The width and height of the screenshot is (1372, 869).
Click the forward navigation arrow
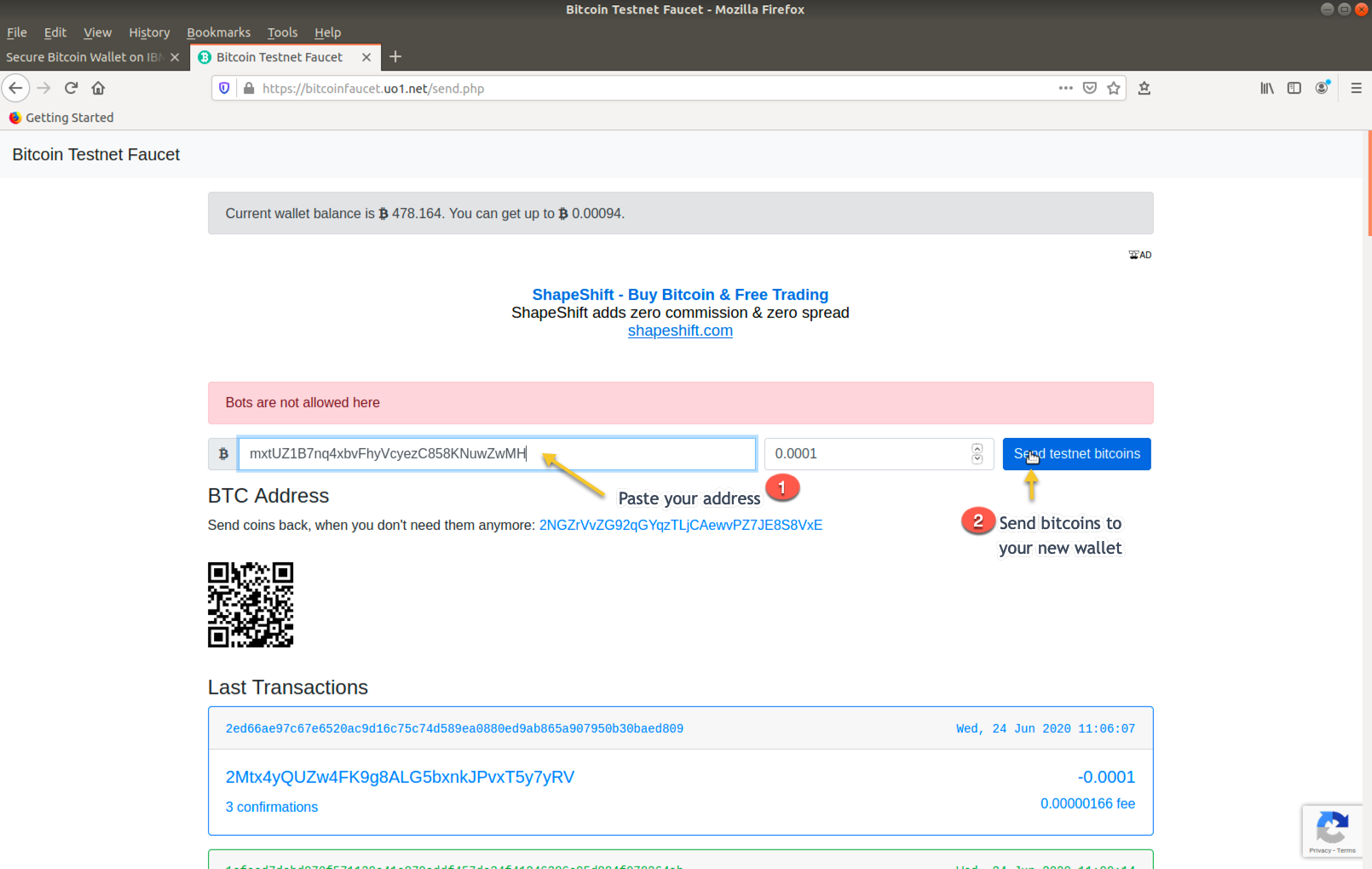pos(43,88)
